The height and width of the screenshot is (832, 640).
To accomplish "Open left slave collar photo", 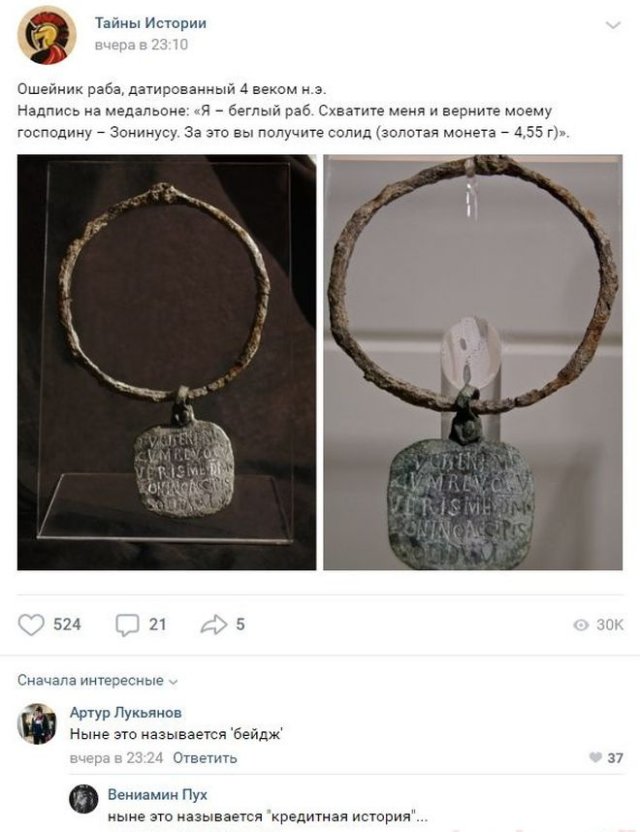I will pyautogui.click(x=167, y=362).
